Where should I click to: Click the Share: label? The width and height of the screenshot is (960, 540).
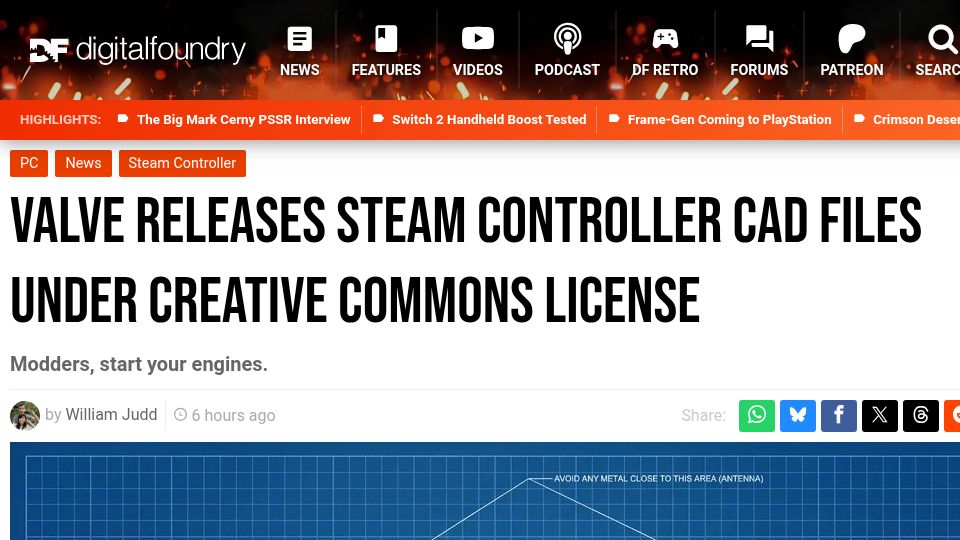click(x=703, y=416)
